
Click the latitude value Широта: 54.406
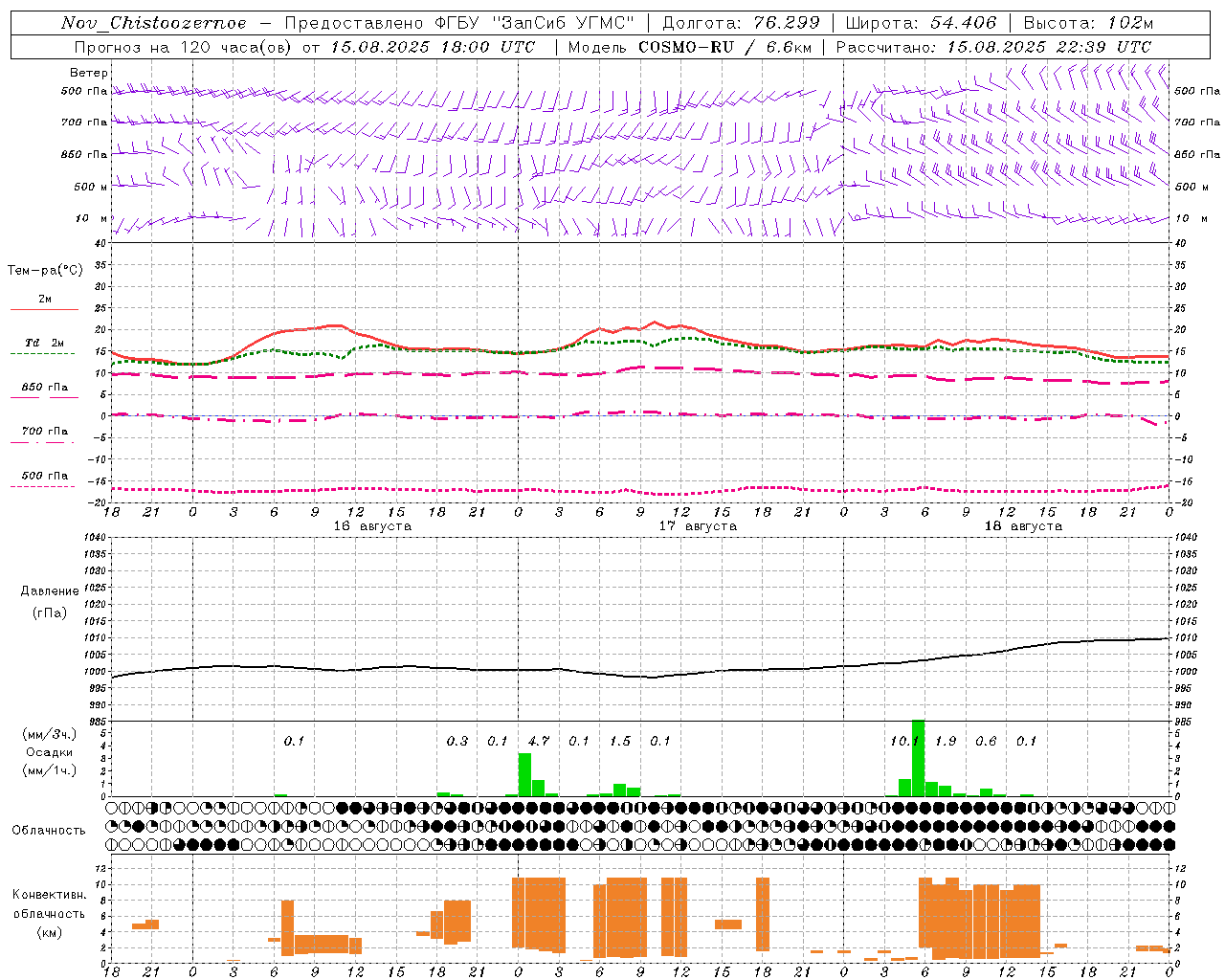921,23
